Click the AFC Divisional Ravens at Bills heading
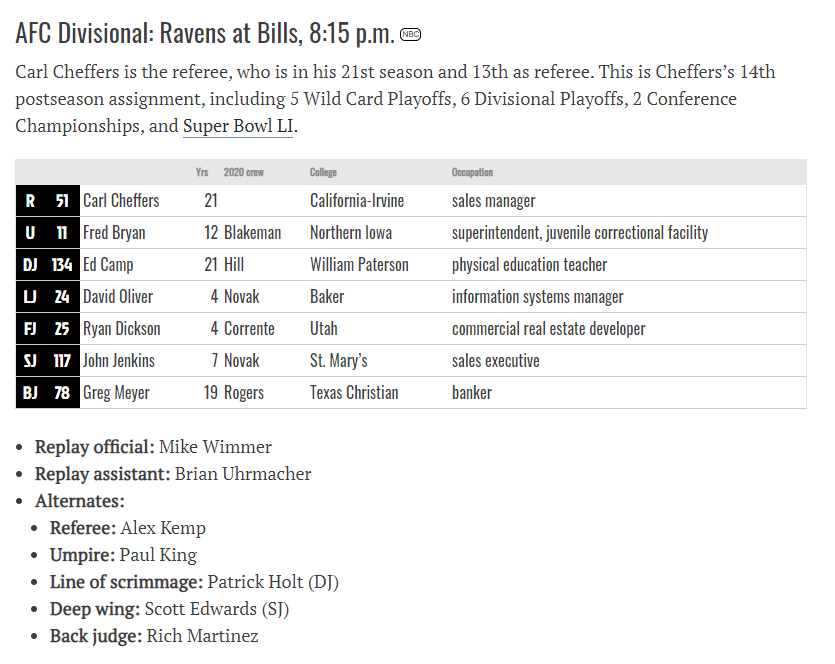 tap(205, 33)
